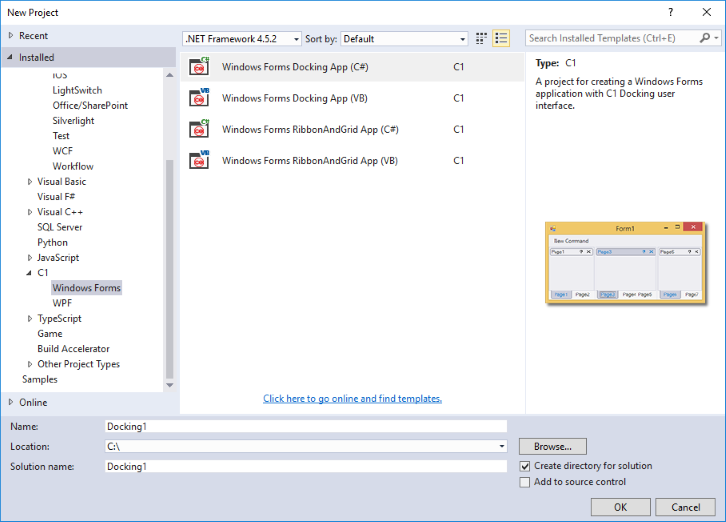Select the Build Accelerator category
The height and width of the screenshot is (522, 726).
(x=74, y=349)
